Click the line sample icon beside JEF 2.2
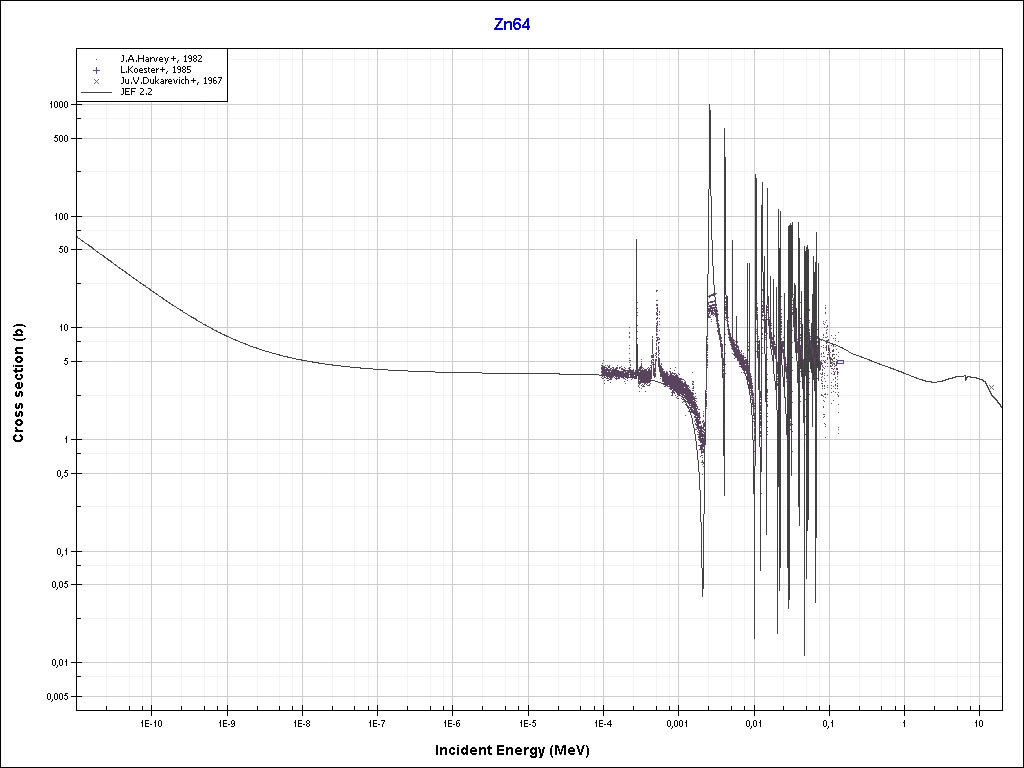The width and height of the screenshot is (1024, 768). (96, 92)
